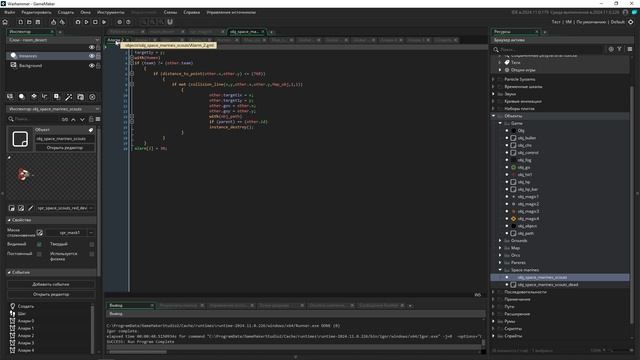Select Аларм 2 event in list

click(26, 336)
